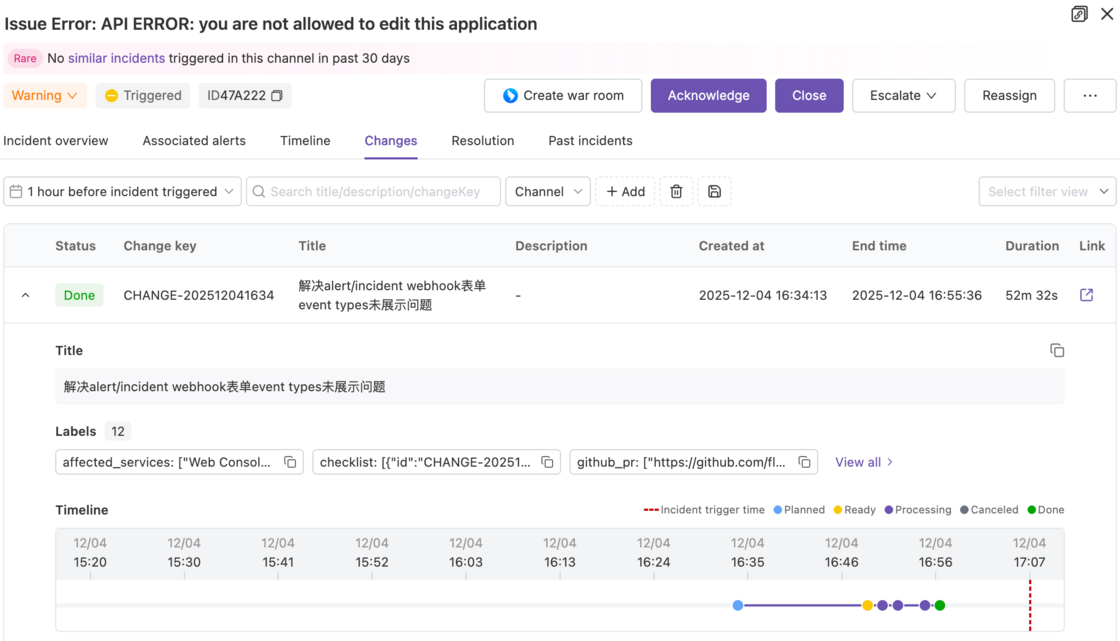
Task: Copy the github_pr label value
Action: click(x=804, y=462)
